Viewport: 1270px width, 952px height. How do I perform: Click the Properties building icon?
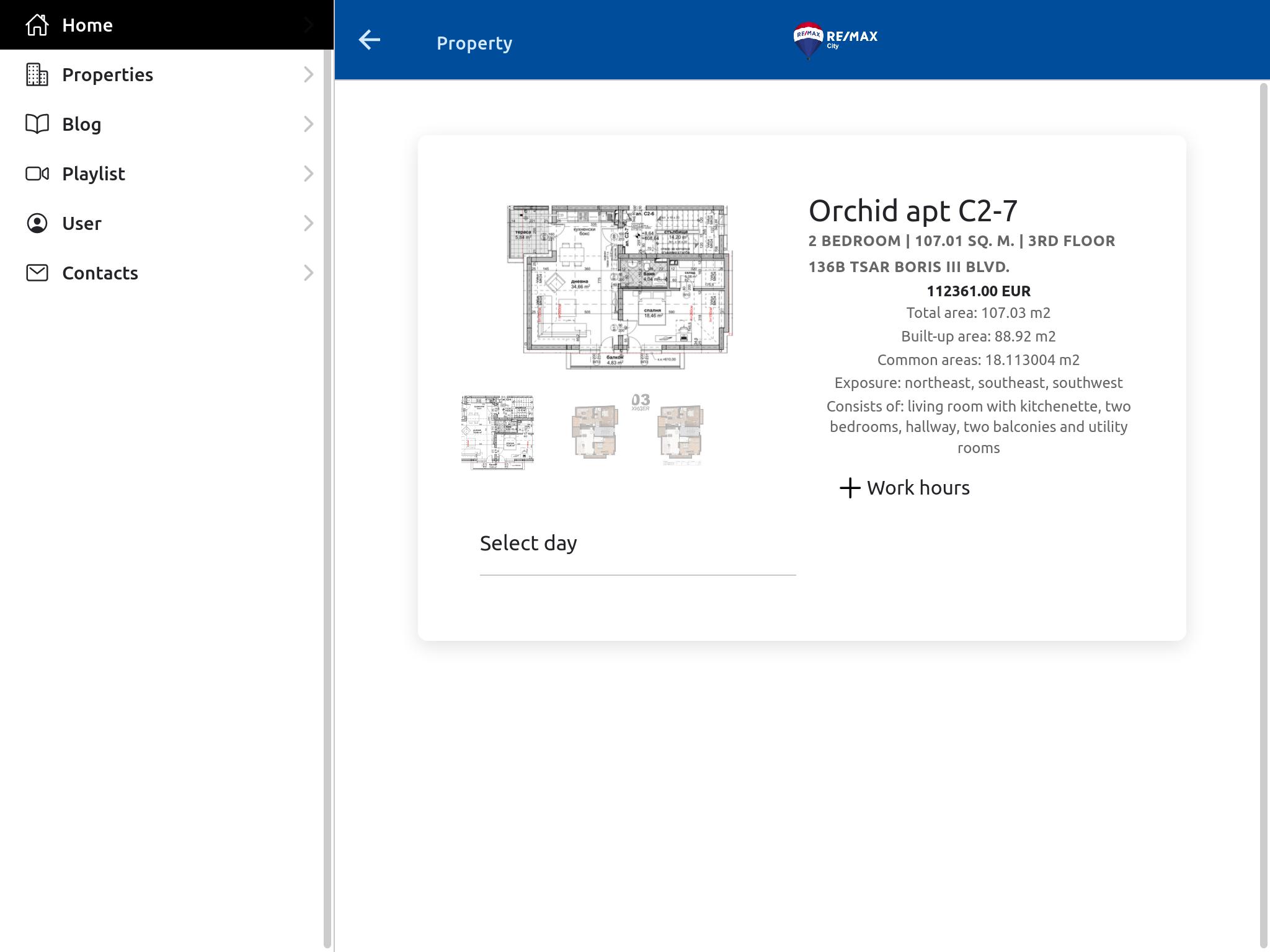(37, 74)
